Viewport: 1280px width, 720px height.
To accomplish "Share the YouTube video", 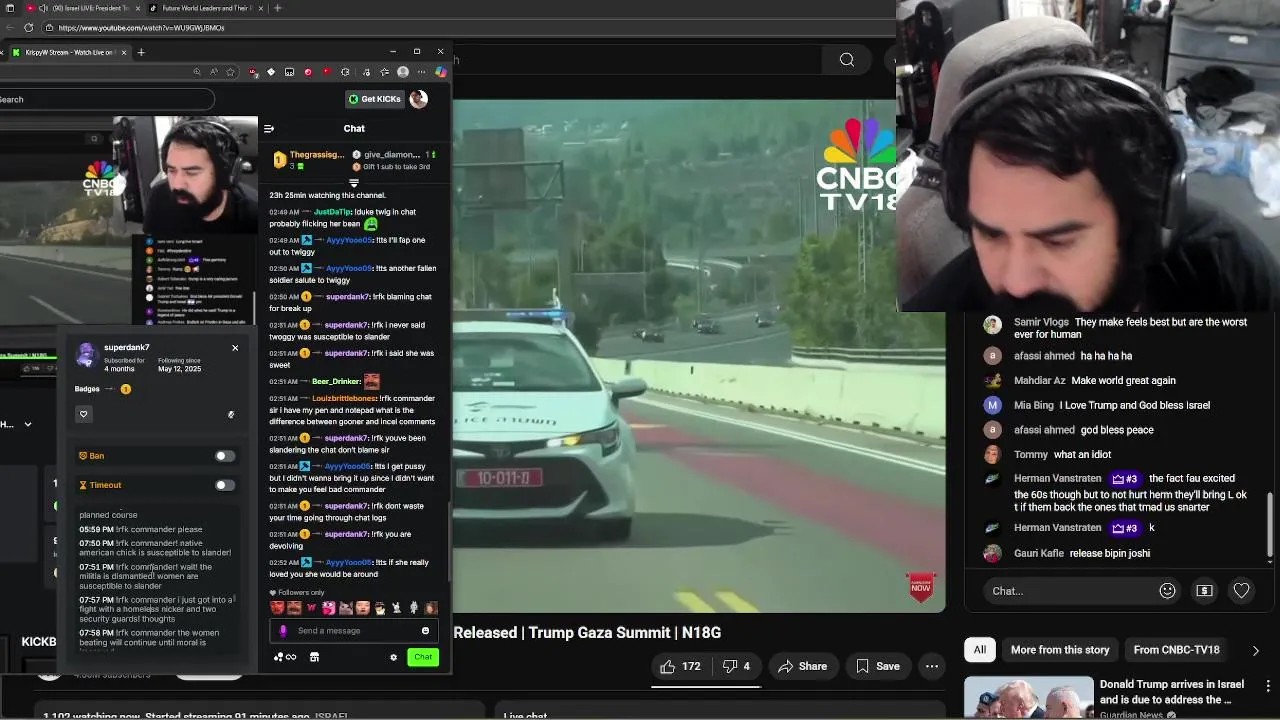I will [x=802, y=666].
